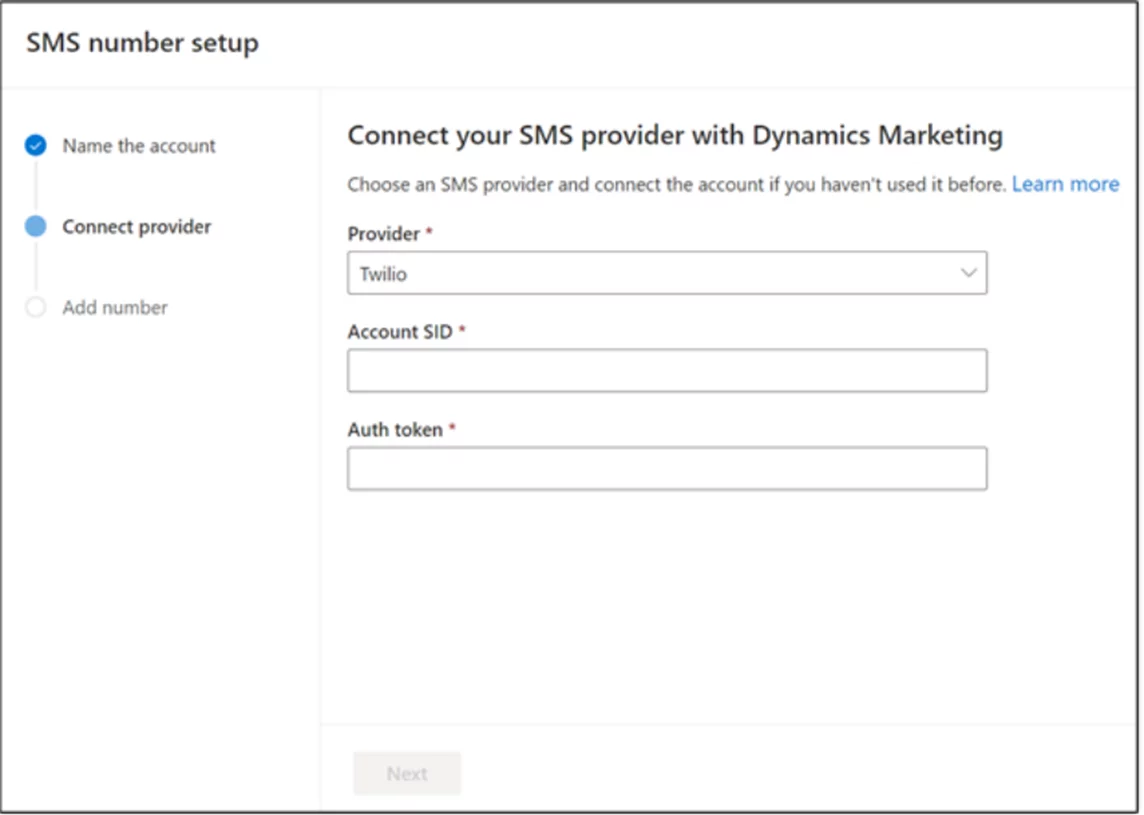Focus the Auth token input field

667,468
